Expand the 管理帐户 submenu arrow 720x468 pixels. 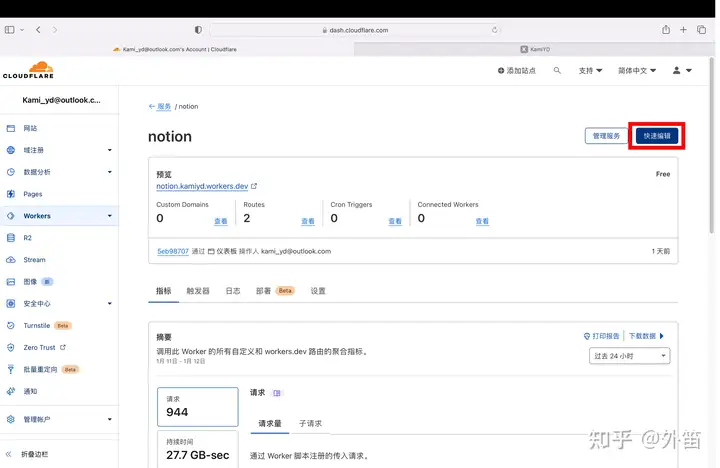coord(110,419)
